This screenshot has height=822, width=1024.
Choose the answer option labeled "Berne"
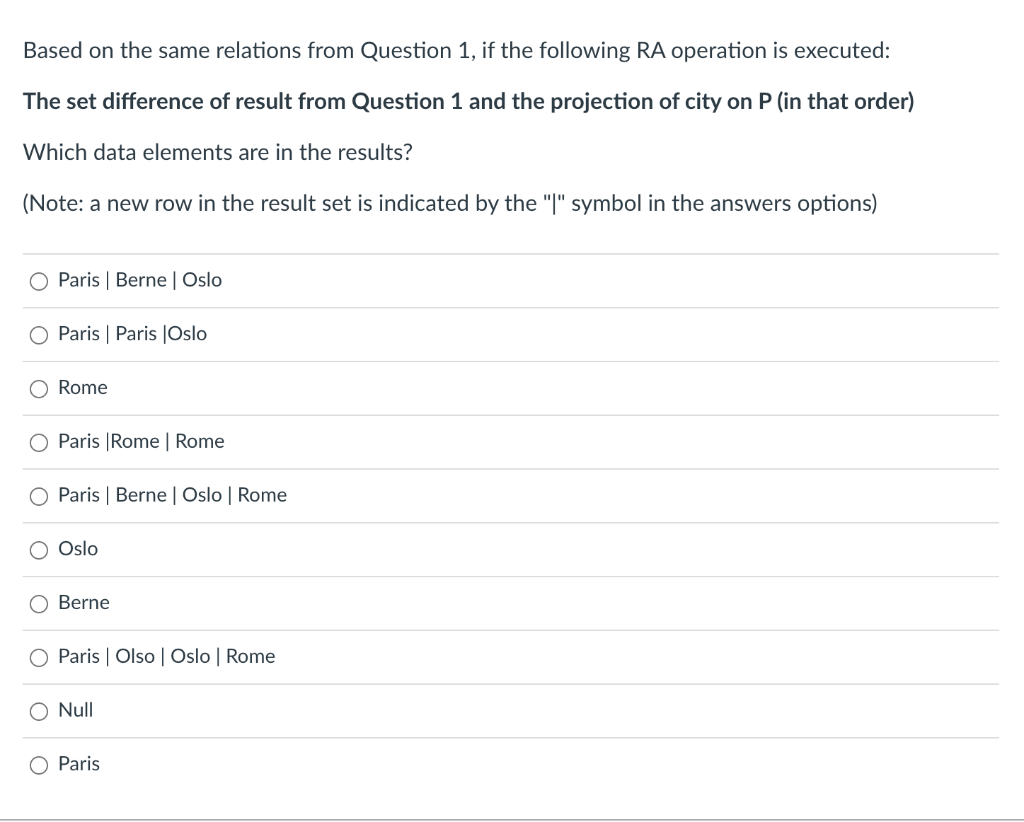[84, 603]
